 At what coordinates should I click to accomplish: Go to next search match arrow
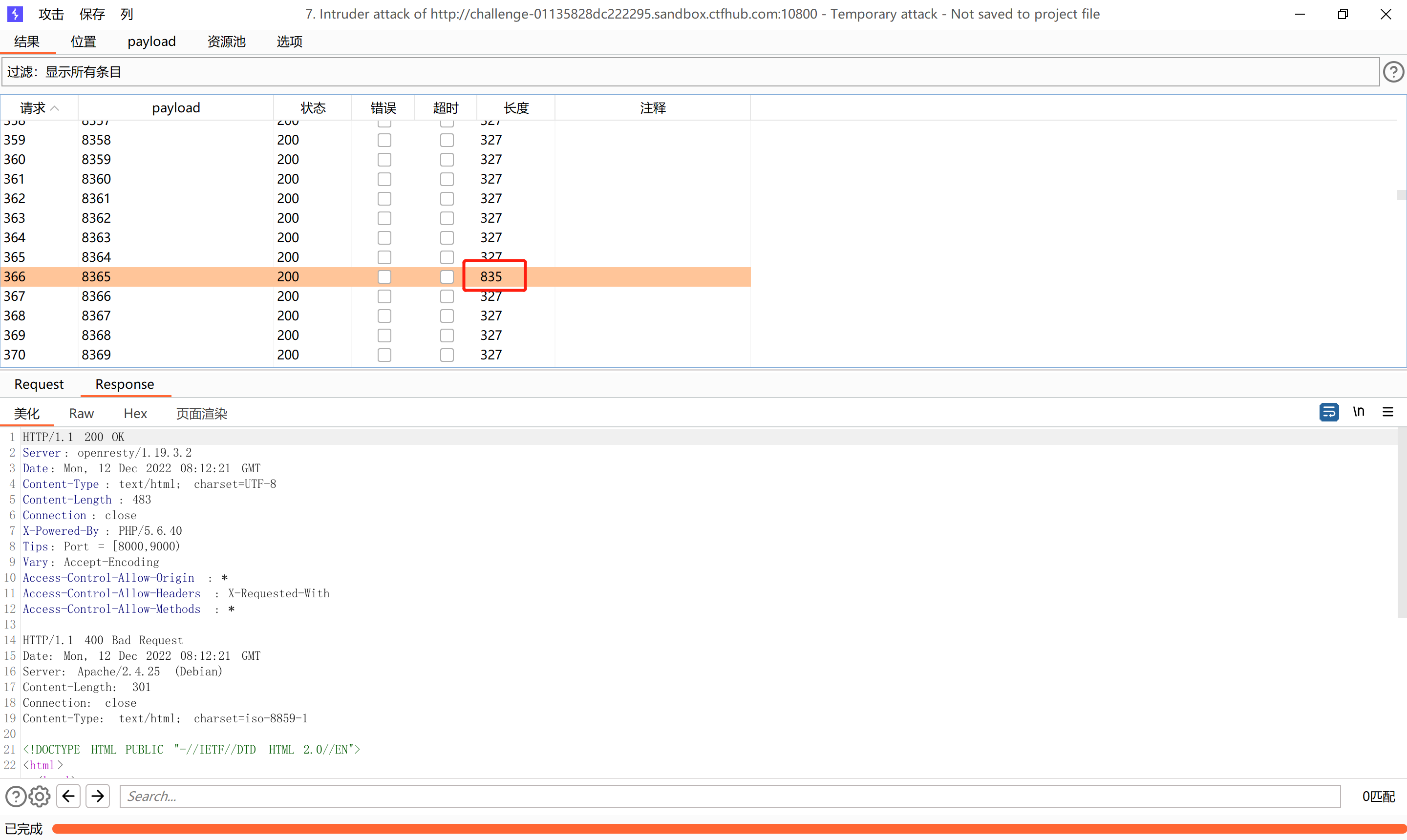click(98, 797)
